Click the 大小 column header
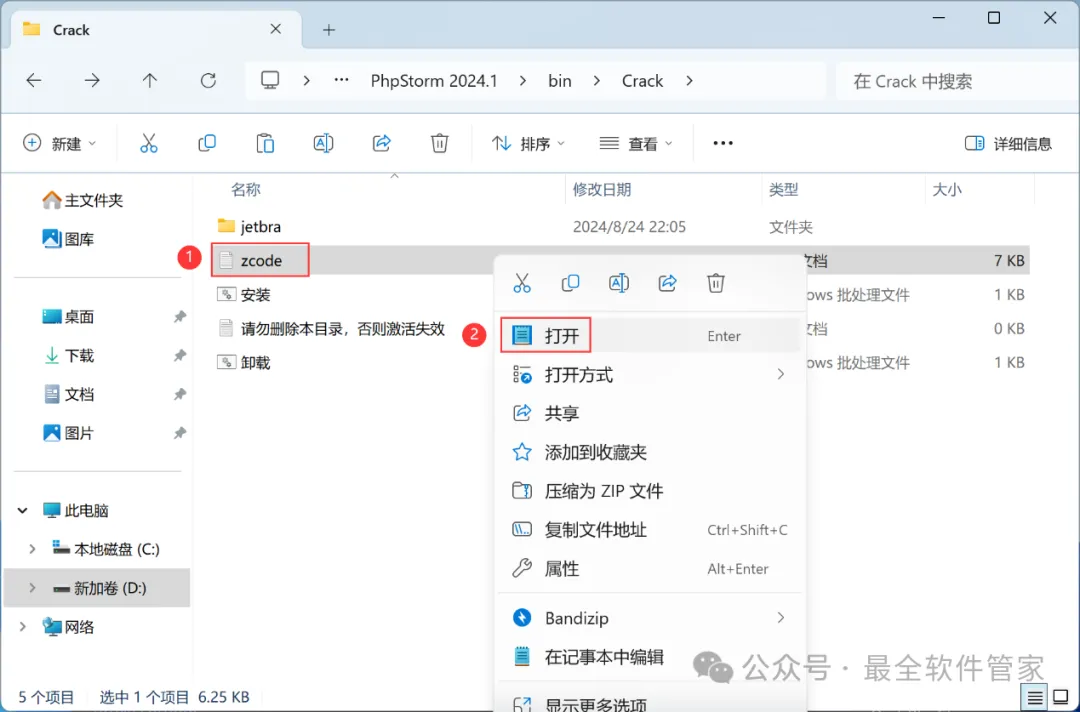 click(946, 189)
